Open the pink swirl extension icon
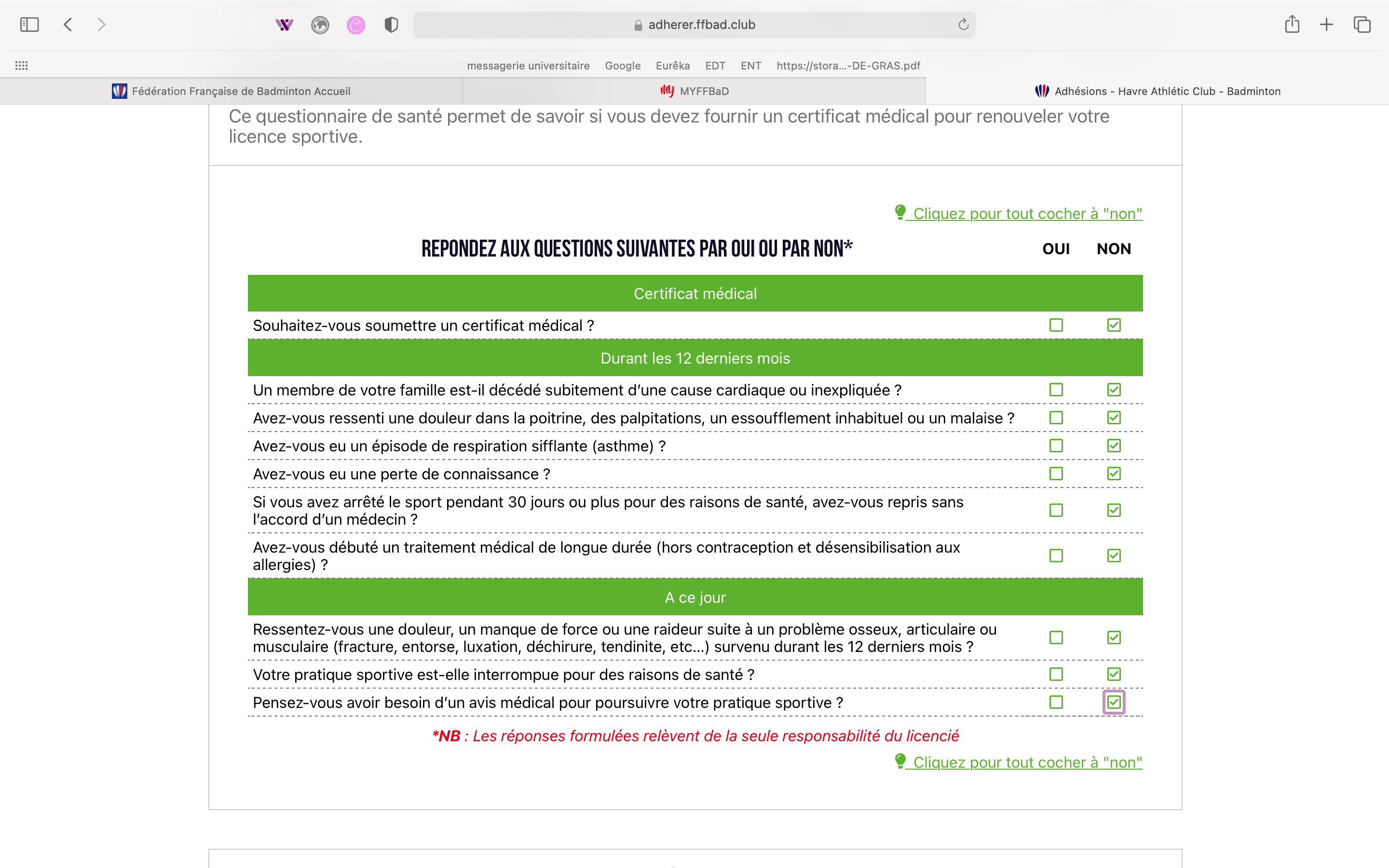 click(356, 25)
